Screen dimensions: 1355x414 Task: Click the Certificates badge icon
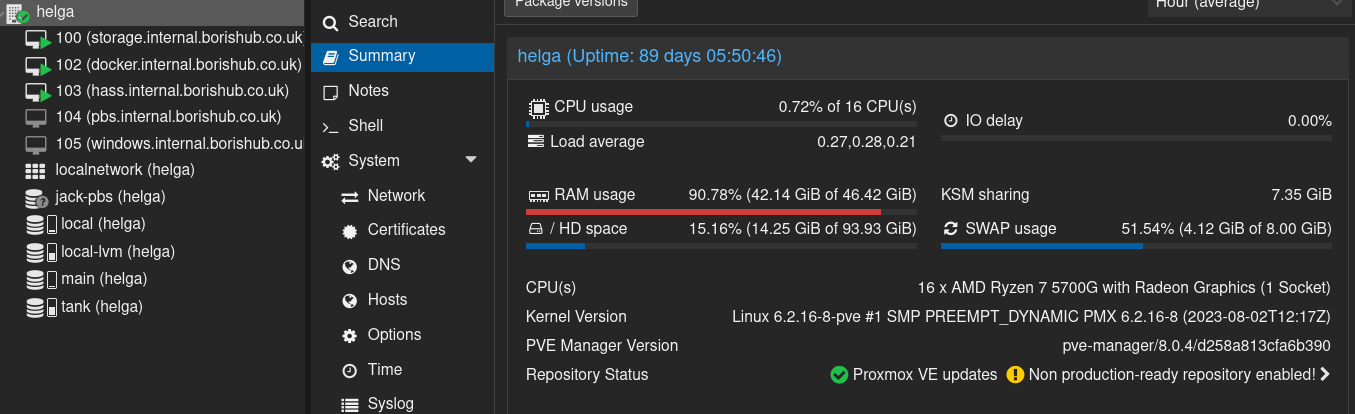coord(350,231)
